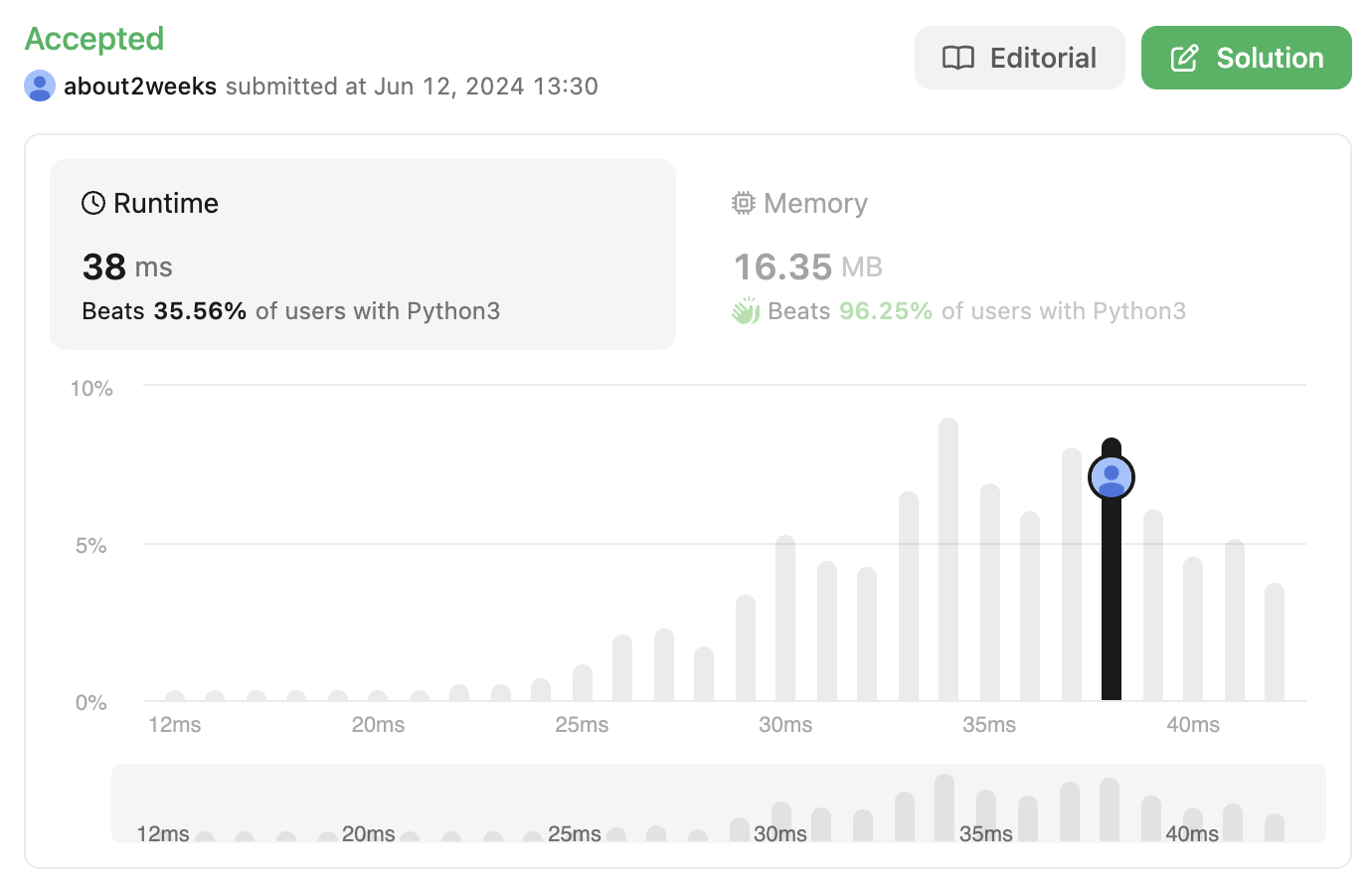This screenshot has height=889, width=1372.
Task: Click the 20ms mark on range slider
Action: click(368, 833)
